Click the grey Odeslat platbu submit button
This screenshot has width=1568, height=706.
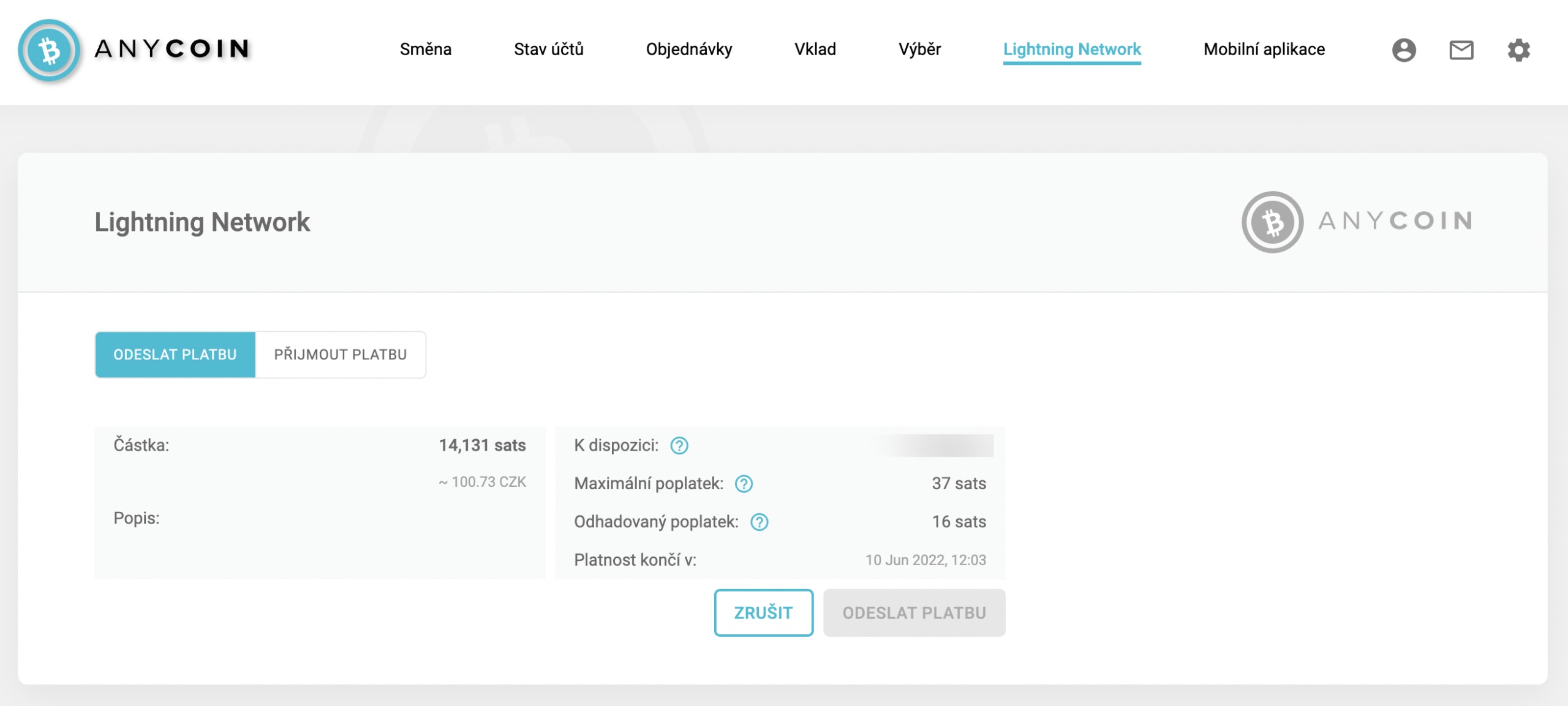[914, 613]
